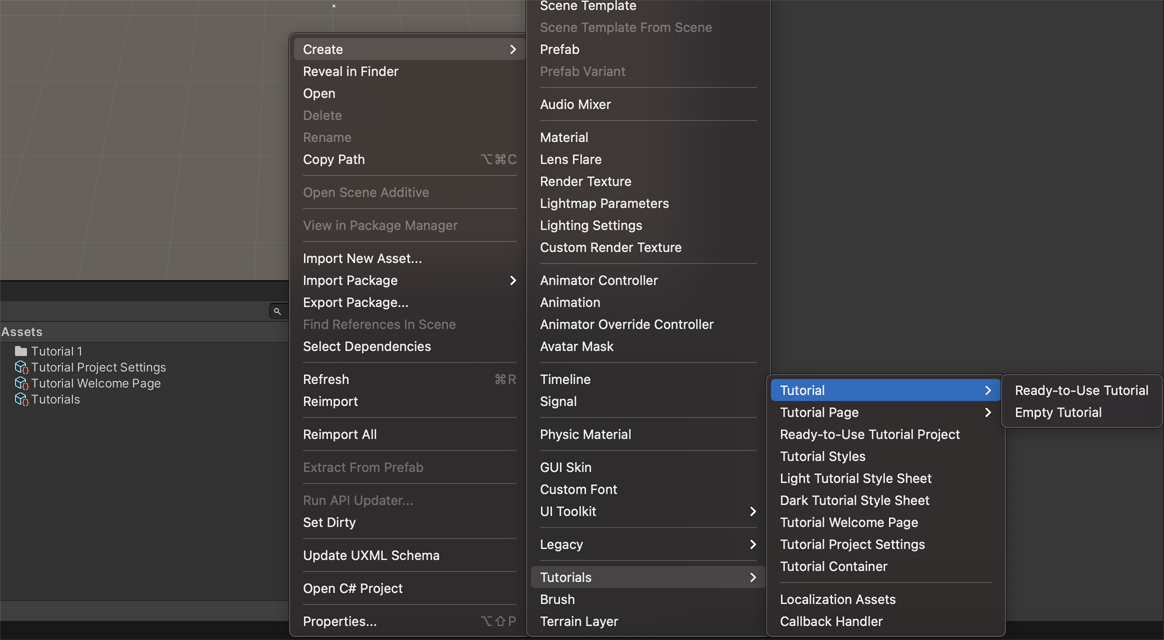Click Localization Assets menu item
Viewport: 1164px width, 640px height.
[837, 599]
